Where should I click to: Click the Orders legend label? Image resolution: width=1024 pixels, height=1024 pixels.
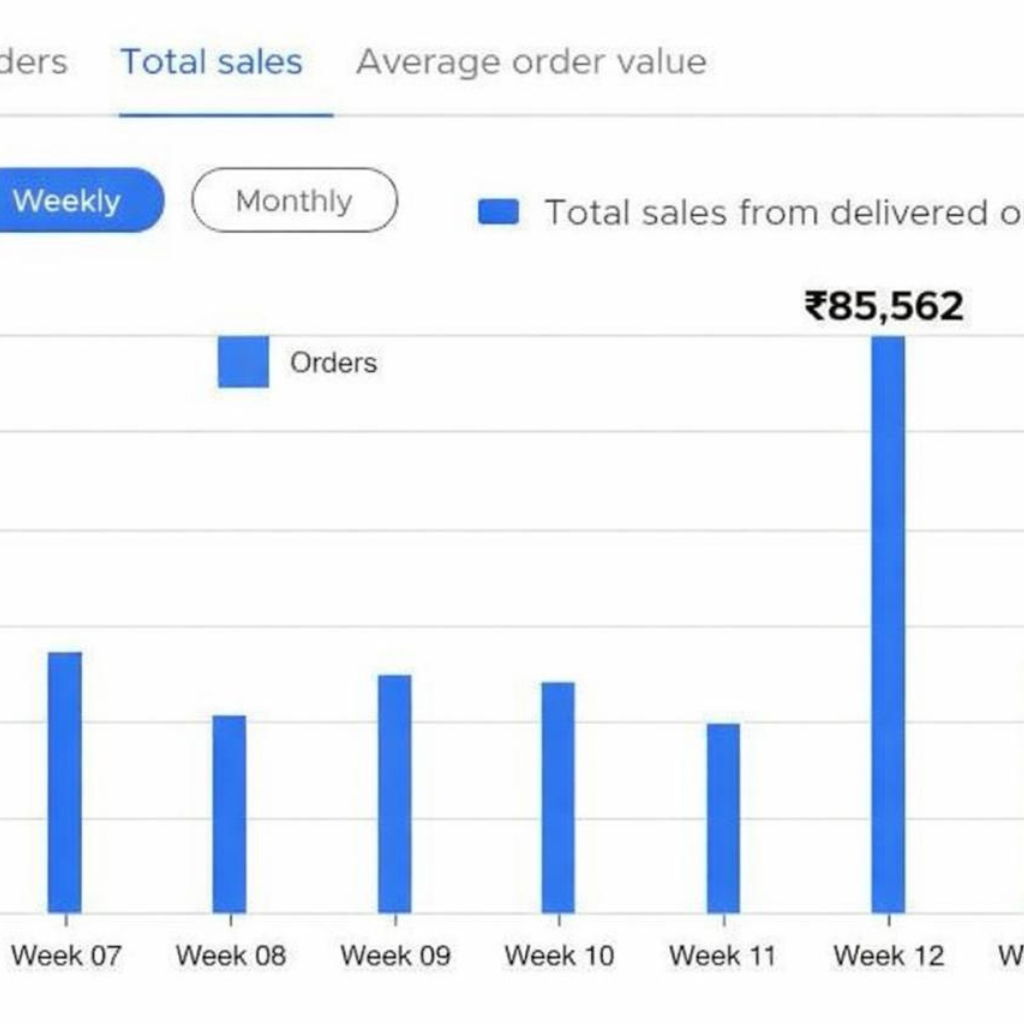pos(333,362)
